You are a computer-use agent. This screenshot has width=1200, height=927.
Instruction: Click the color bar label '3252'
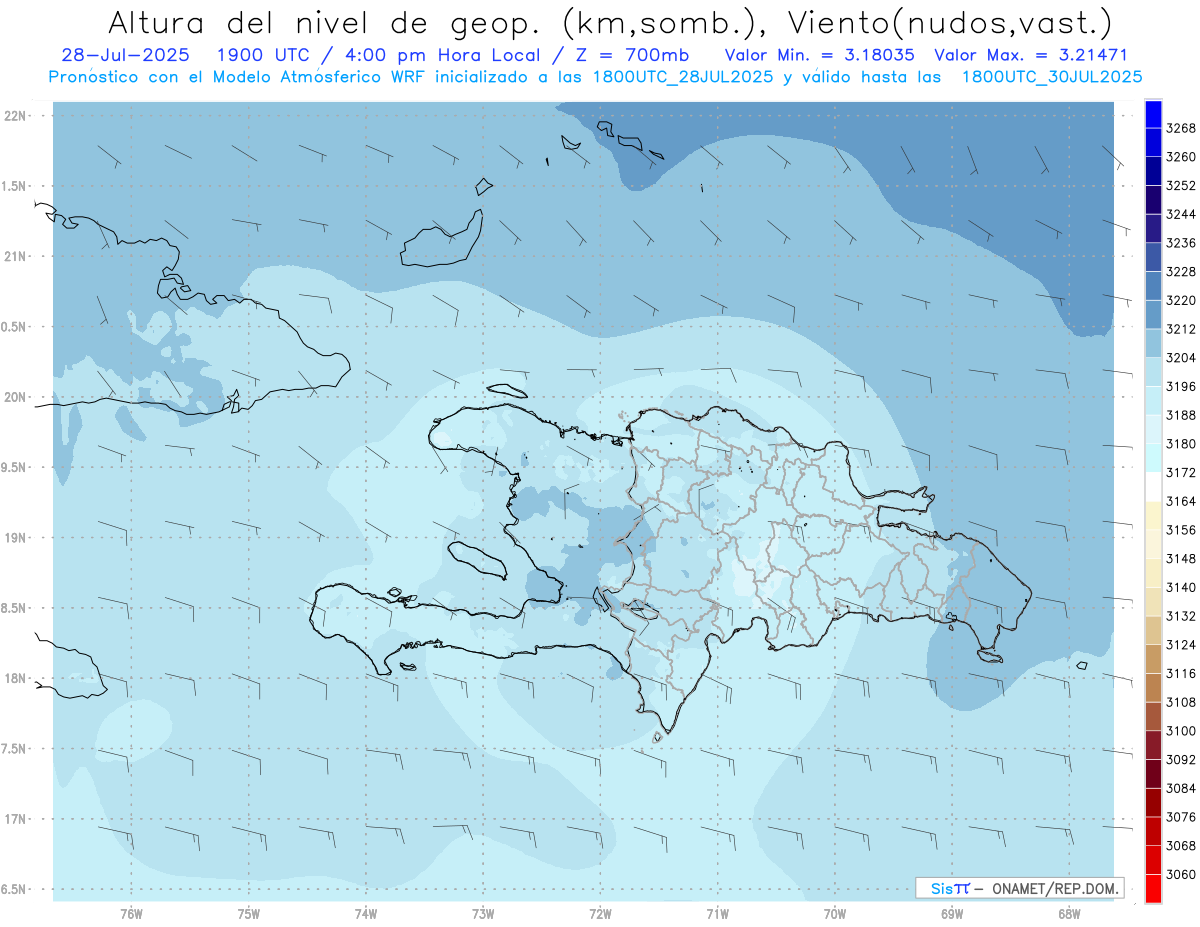click(1180, 186)
